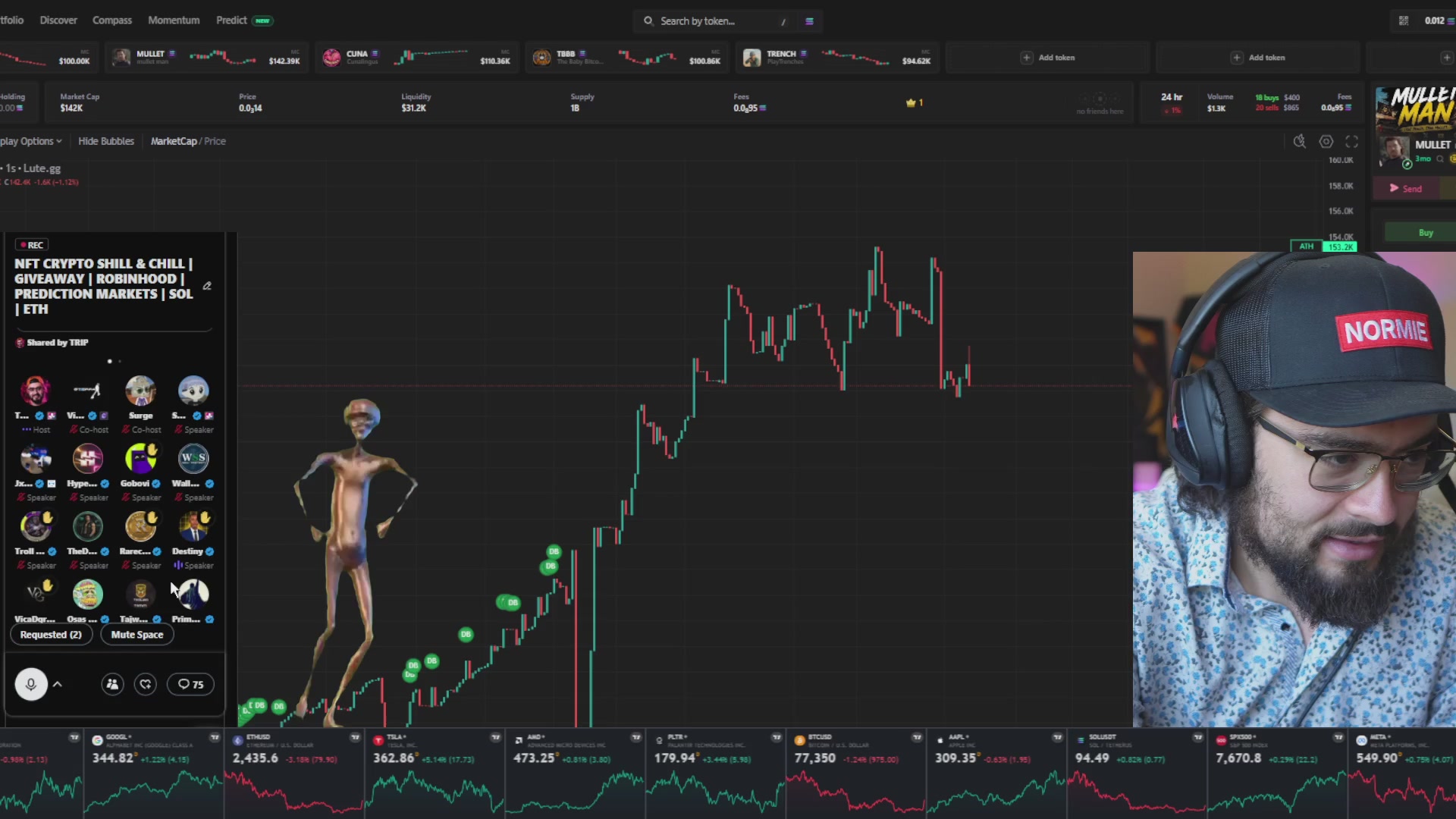Screen dimensions: 1456x819
Task: Expand the microphone options chevron
Action: coord(57,684)
